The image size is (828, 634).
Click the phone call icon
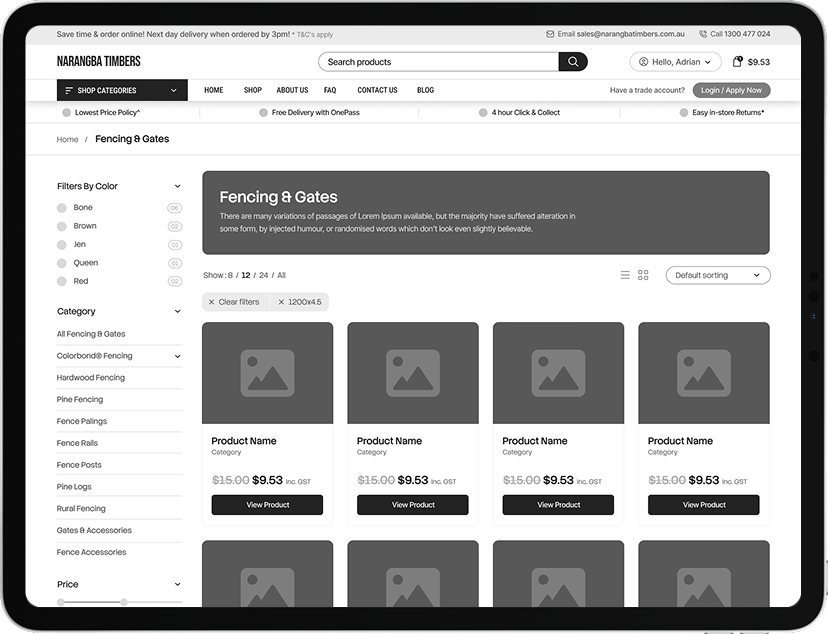tap(703, 34)
